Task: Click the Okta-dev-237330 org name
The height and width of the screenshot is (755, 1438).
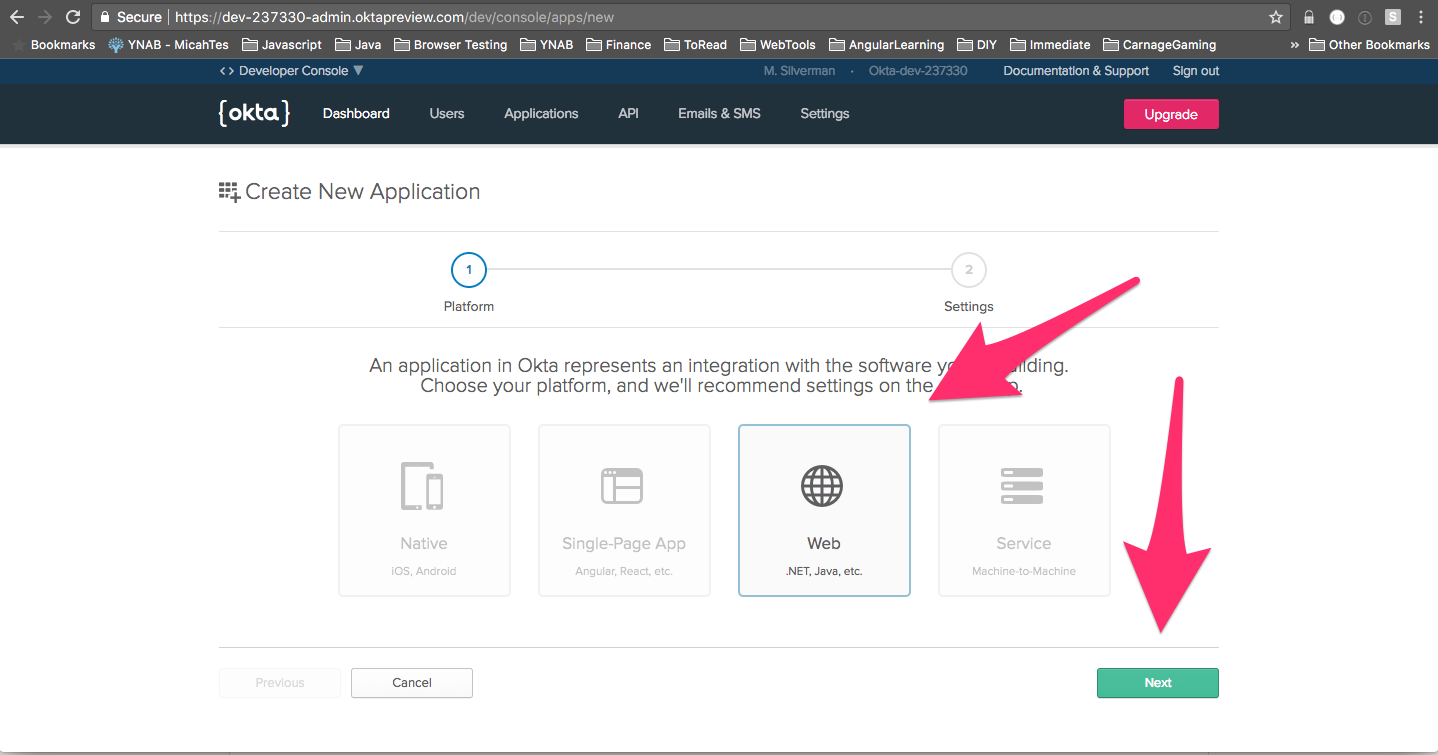Action: click(x=918, y=71)
